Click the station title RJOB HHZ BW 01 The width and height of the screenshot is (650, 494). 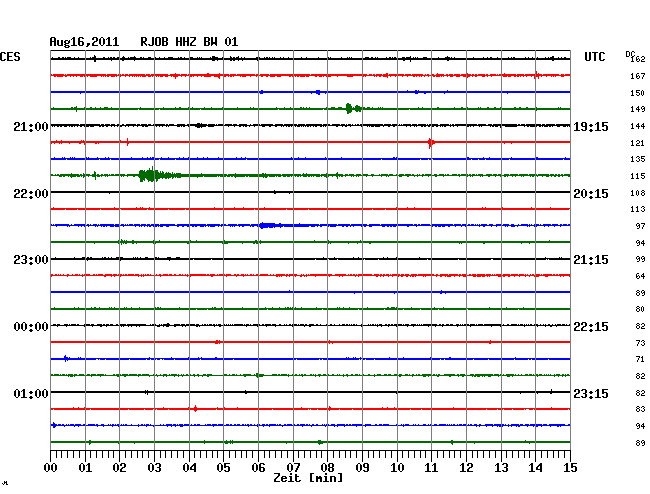point(189,42)
